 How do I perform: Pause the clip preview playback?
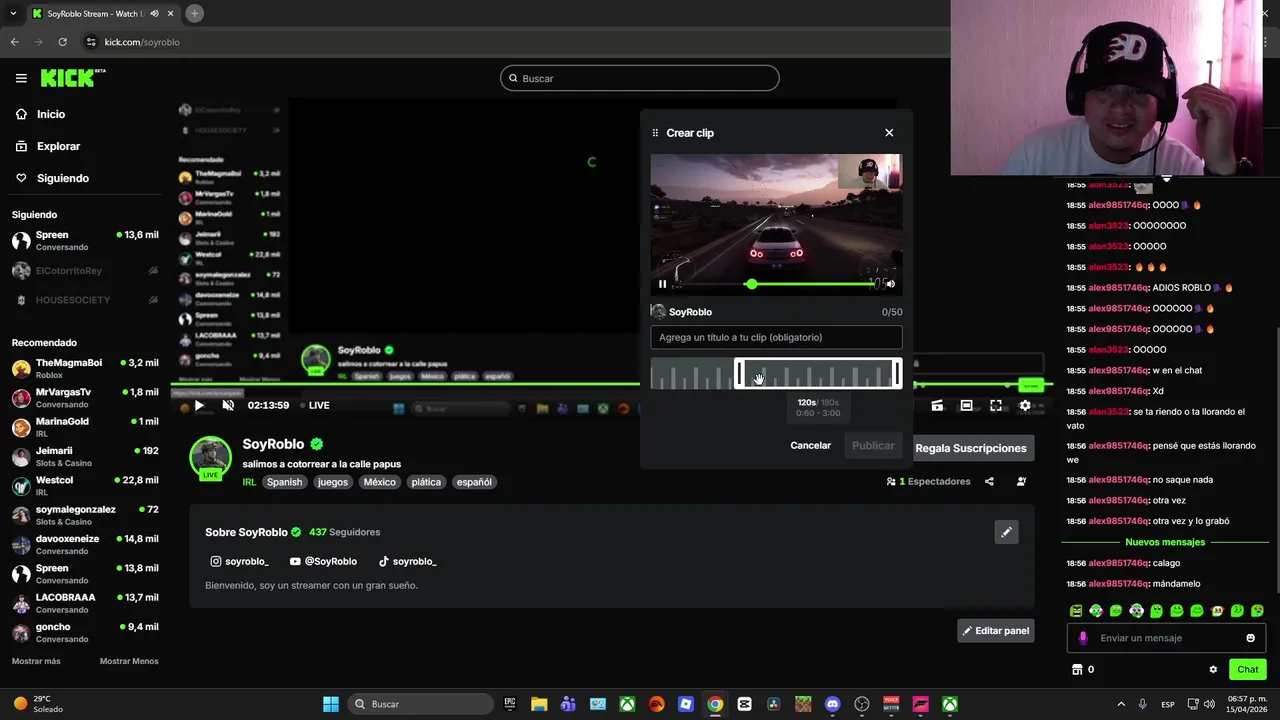point(662,284)
